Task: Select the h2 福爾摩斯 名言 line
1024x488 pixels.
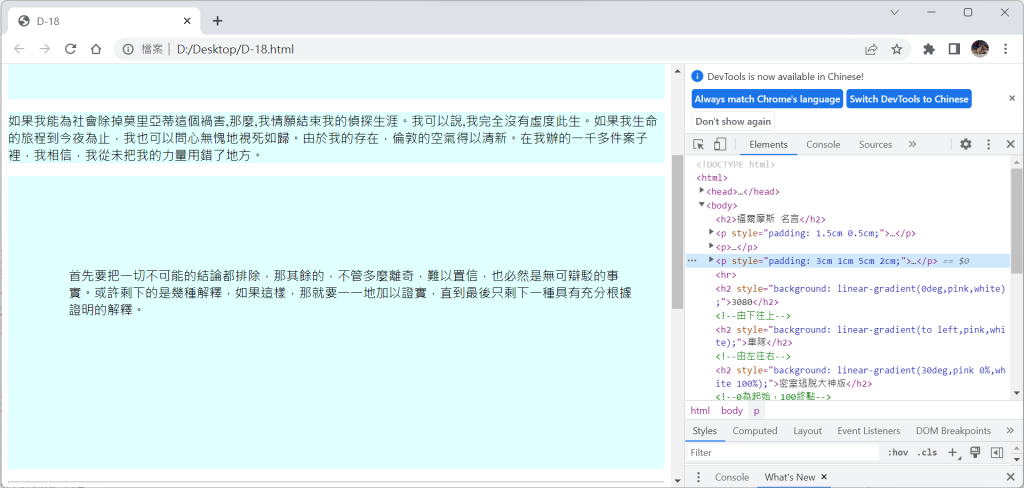Action: pos(771,219)
